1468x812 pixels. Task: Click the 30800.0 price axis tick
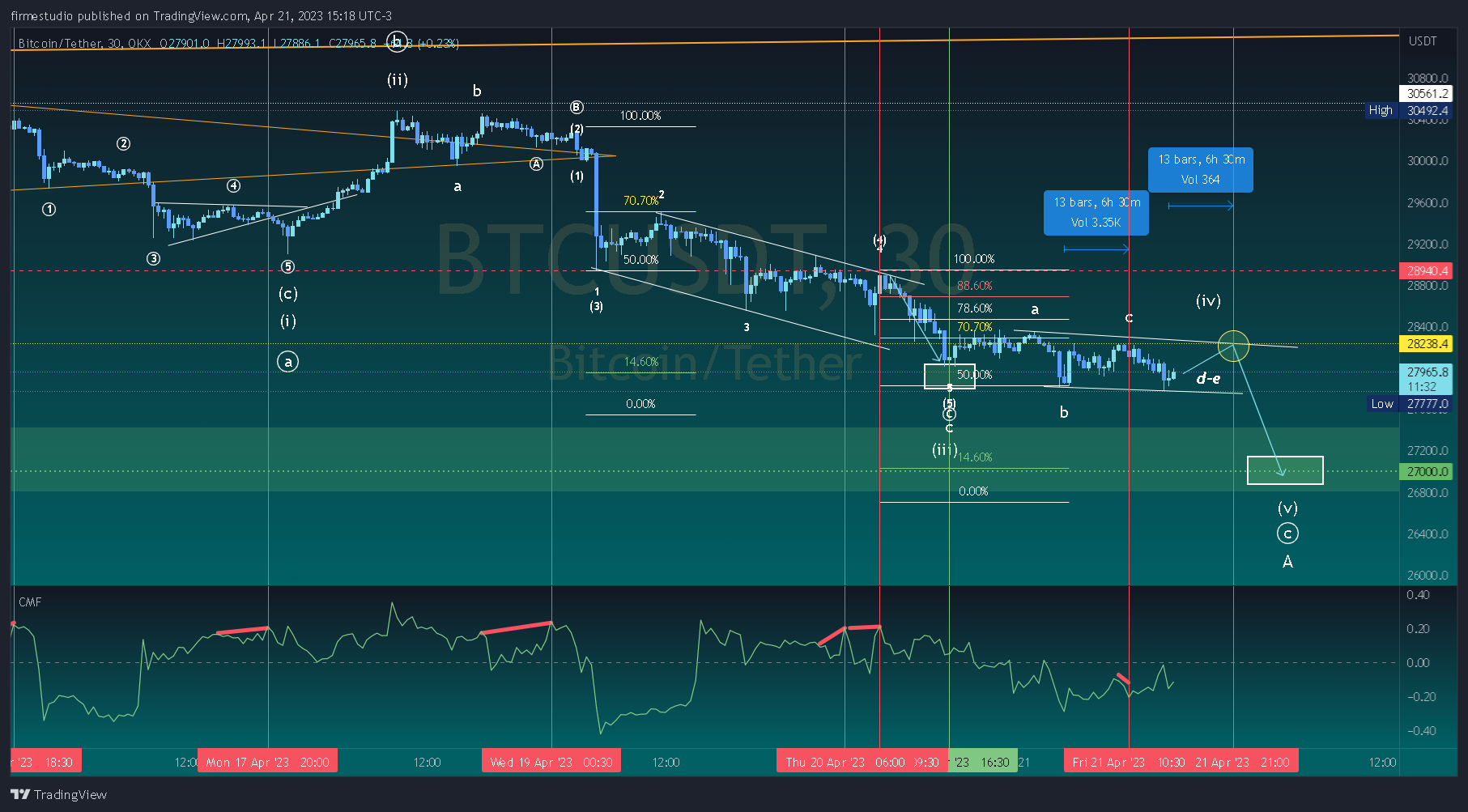(x=1427, y=79)
